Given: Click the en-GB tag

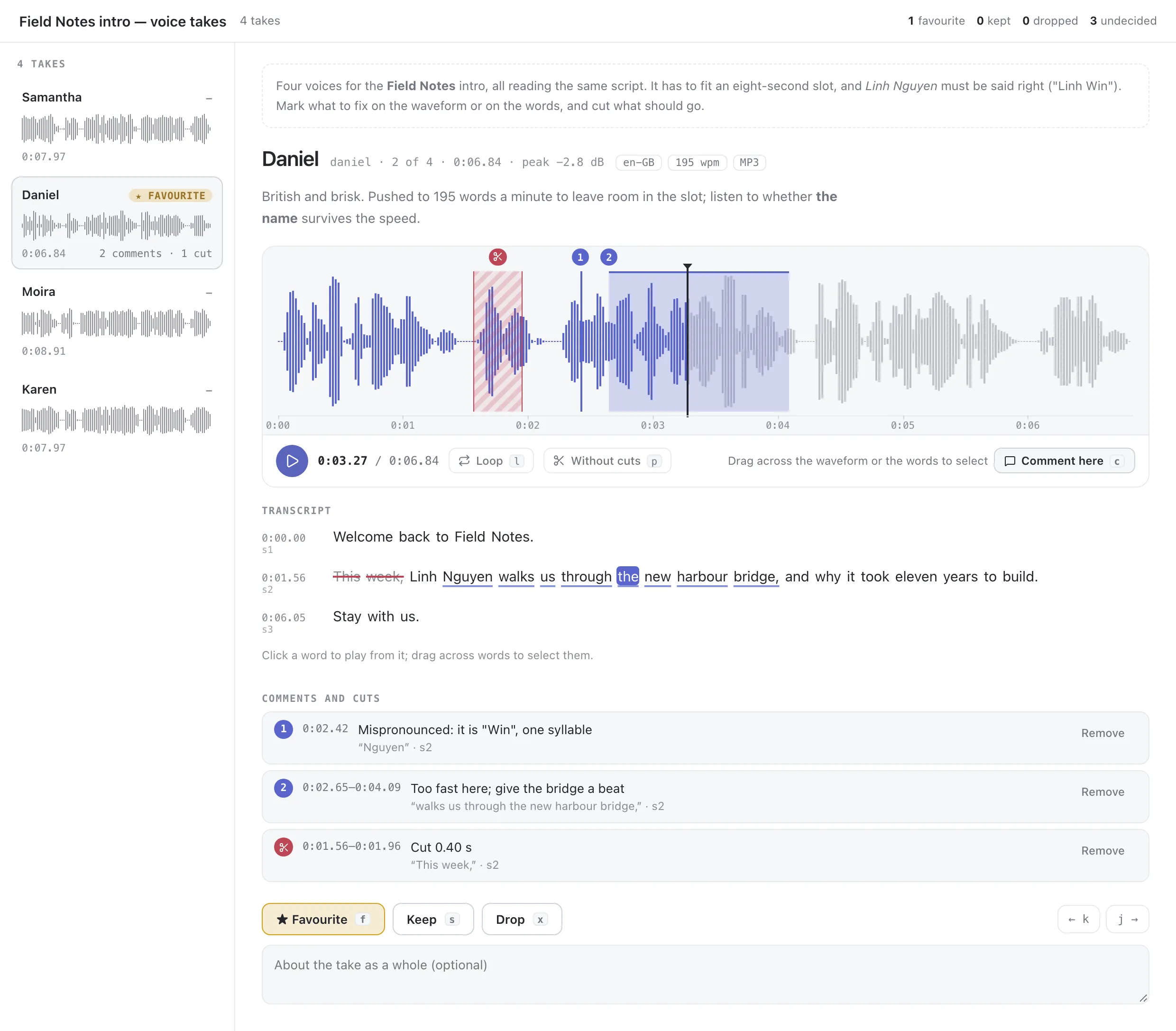Looking at the screenshot, I should (638, 162).
